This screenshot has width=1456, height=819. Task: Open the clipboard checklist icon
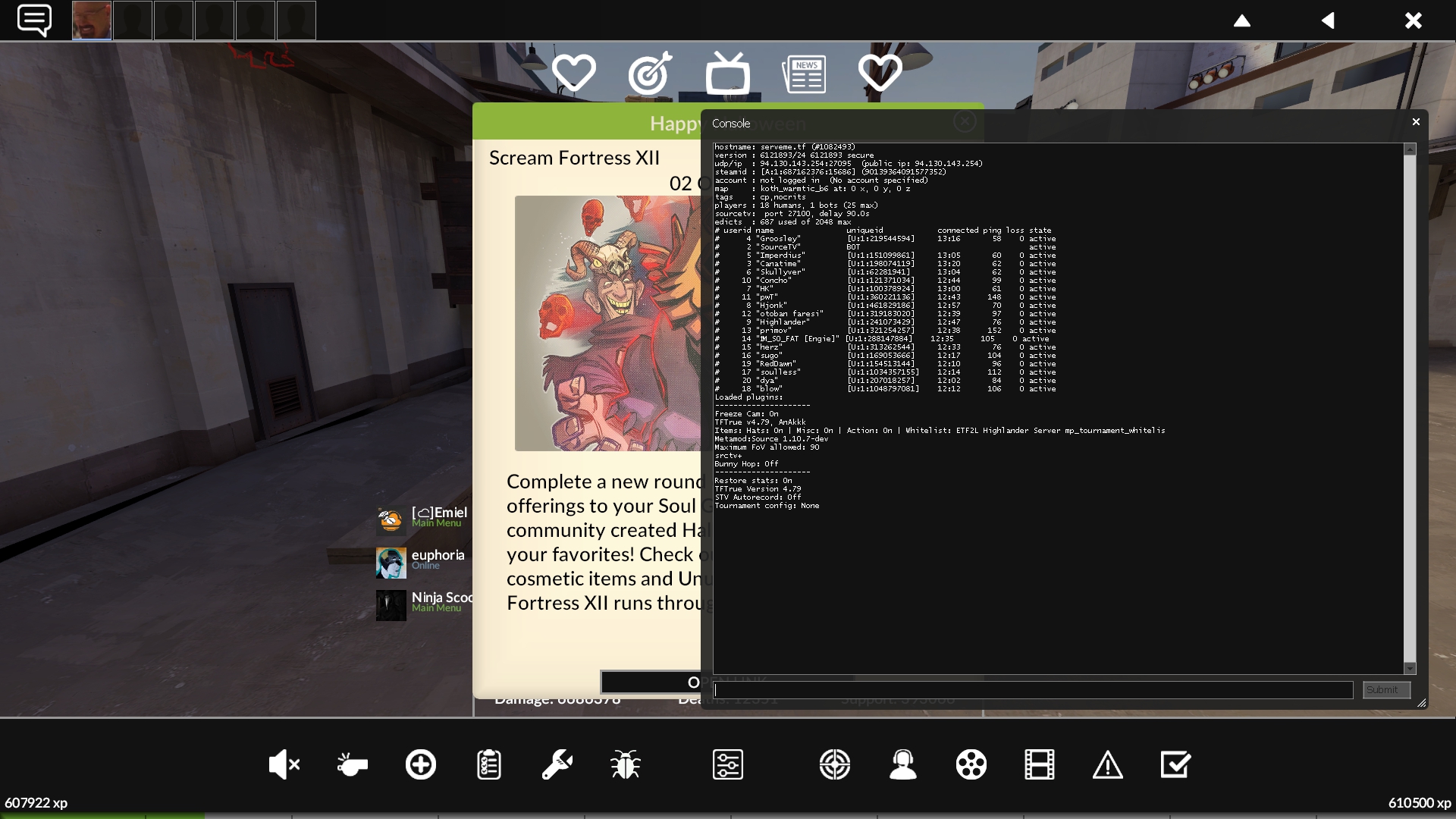click(x=489, y=764)
